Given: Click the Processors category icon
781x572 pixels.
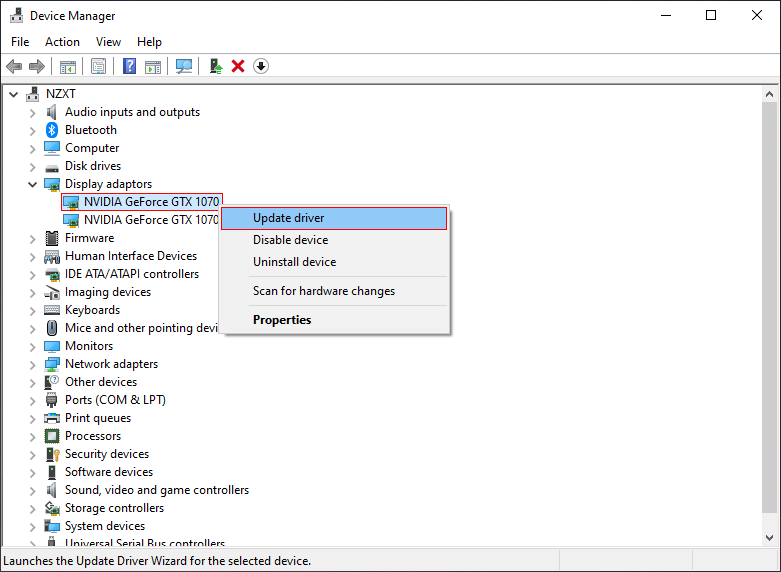Looking at the screenshot, I should pos(52,436).
